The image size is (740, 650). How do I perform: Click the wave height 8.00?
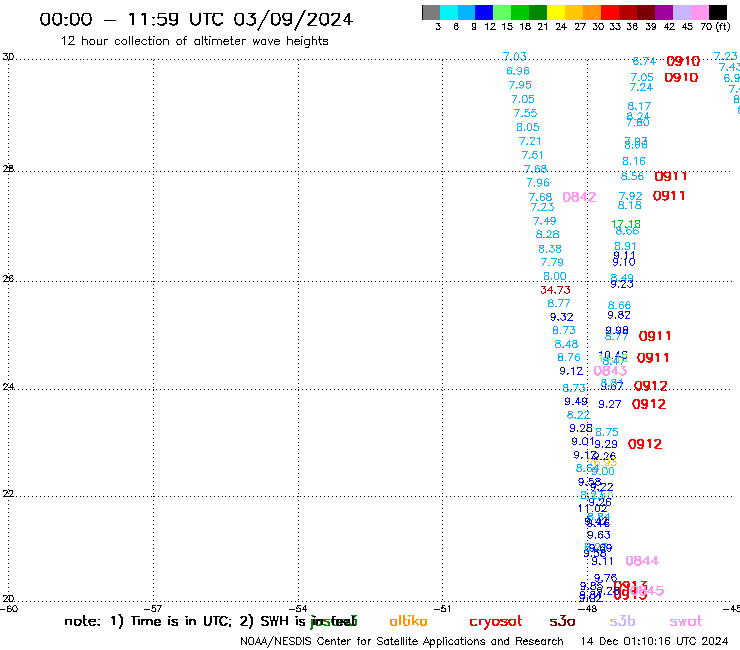click(x=555, y=276)
